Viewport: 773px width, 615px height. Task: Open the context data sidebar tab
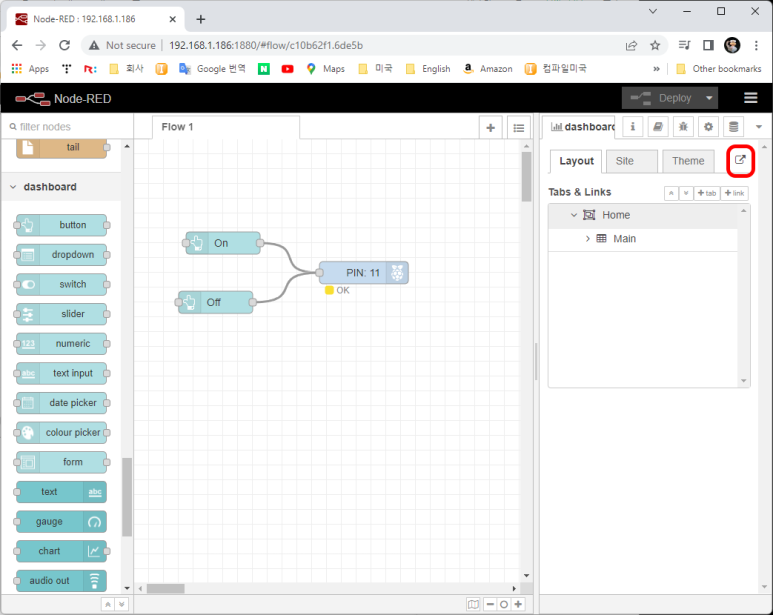click(733, 127)
